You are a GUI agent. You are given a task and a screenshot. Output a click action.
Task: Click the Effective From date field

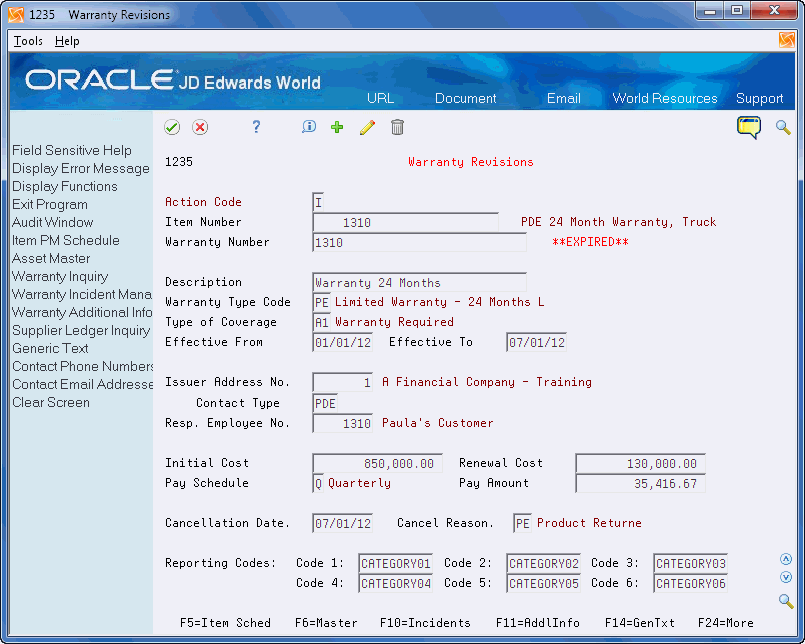point(342,343)
